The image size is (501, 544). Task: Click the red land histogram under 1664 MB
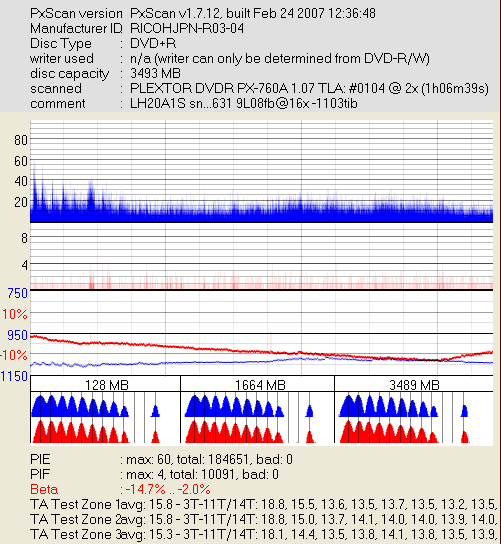pos(234,432)
